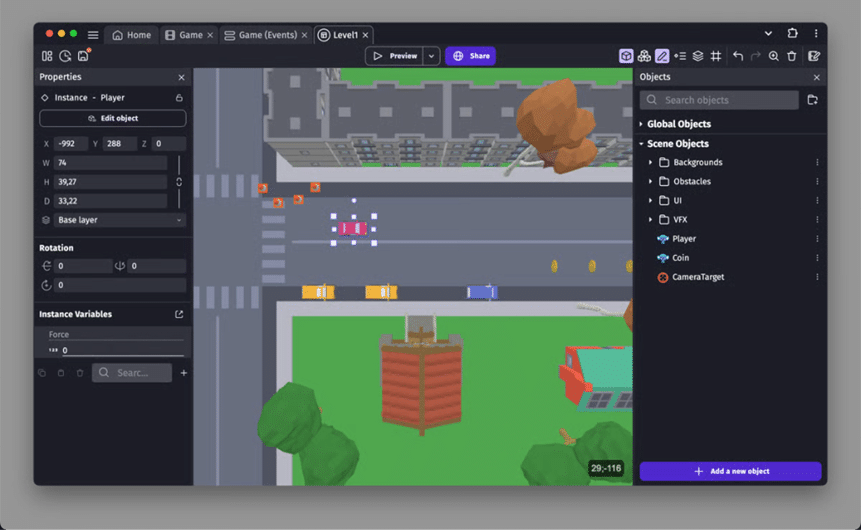
Task: Open the Base layer dropdown
Action: (x=120, y=220)
